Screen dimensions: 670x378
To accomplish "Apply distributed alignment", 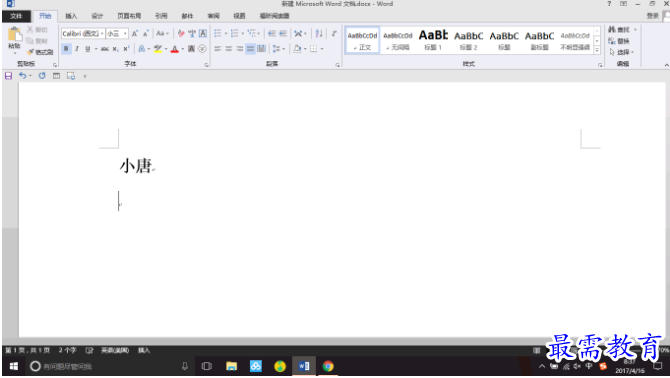I will (x=261, y=49).
